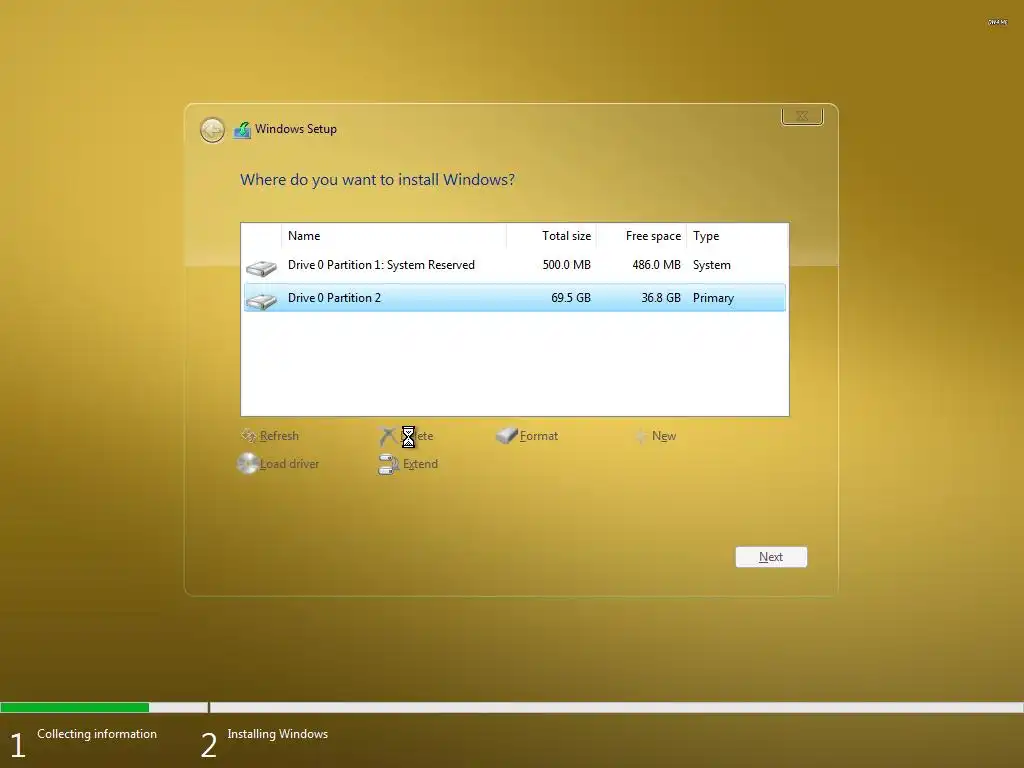The image size is (1024, 768).
Task: Click the Refresh link
Action: [x=279, y=436]
